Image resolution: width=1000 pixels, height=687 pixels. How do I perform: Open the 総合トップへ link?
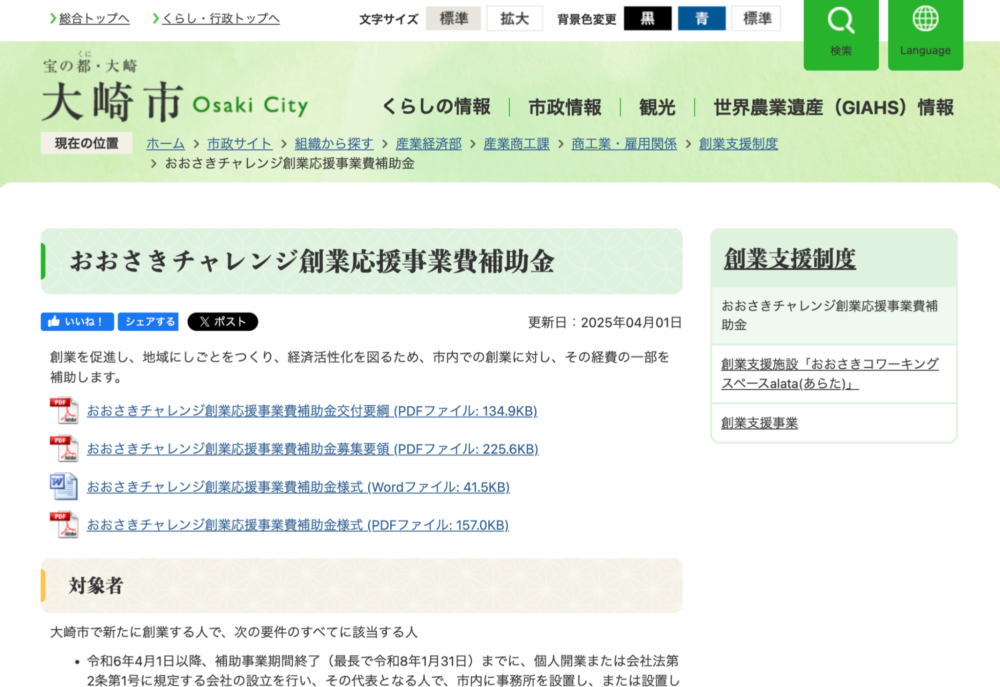[x=94, y=18]
